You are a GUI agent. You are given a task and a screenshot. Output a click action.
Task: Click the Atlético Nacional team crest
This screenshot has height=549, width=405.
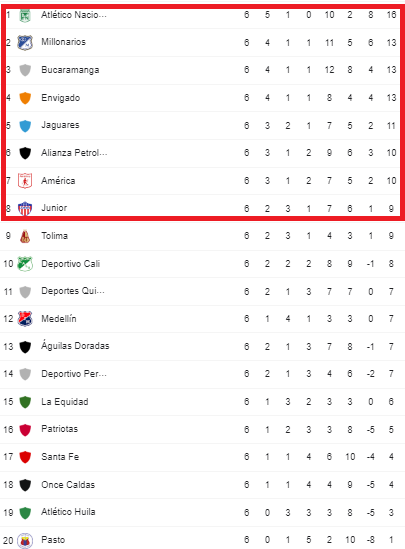[25, 15]
